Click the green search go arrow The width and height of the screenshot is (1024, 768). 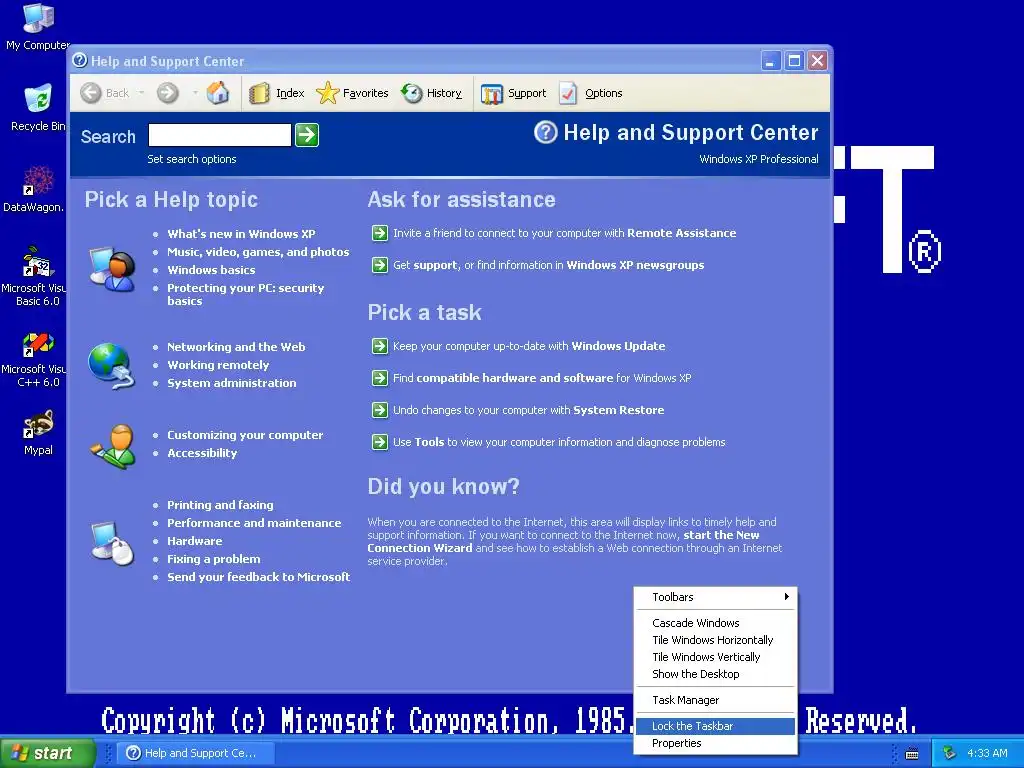point(307,135)
